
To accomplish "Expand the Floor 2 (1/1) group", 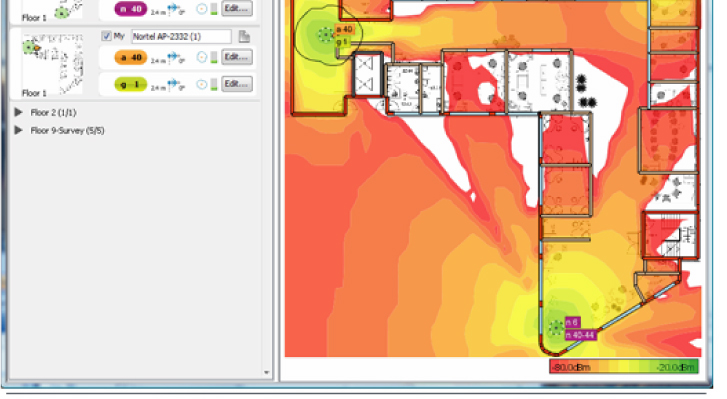I will pos(19,112).
